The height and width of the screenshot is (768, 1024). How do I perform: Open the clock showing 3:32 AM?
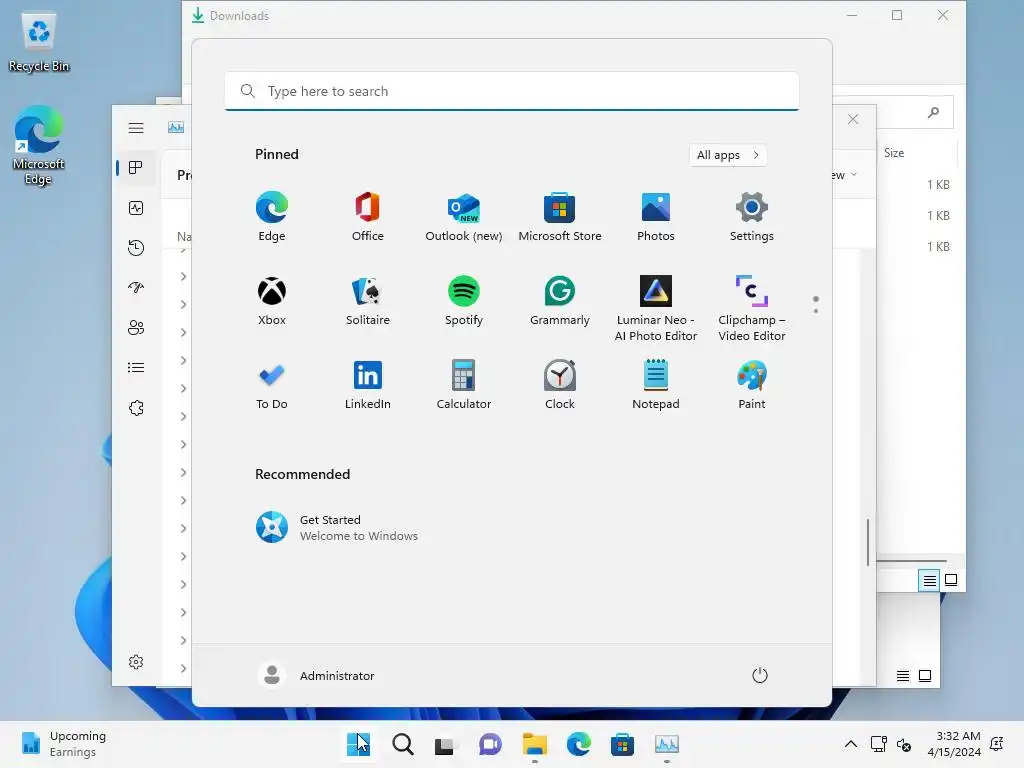pyautogui.click(x=954, y=744)
